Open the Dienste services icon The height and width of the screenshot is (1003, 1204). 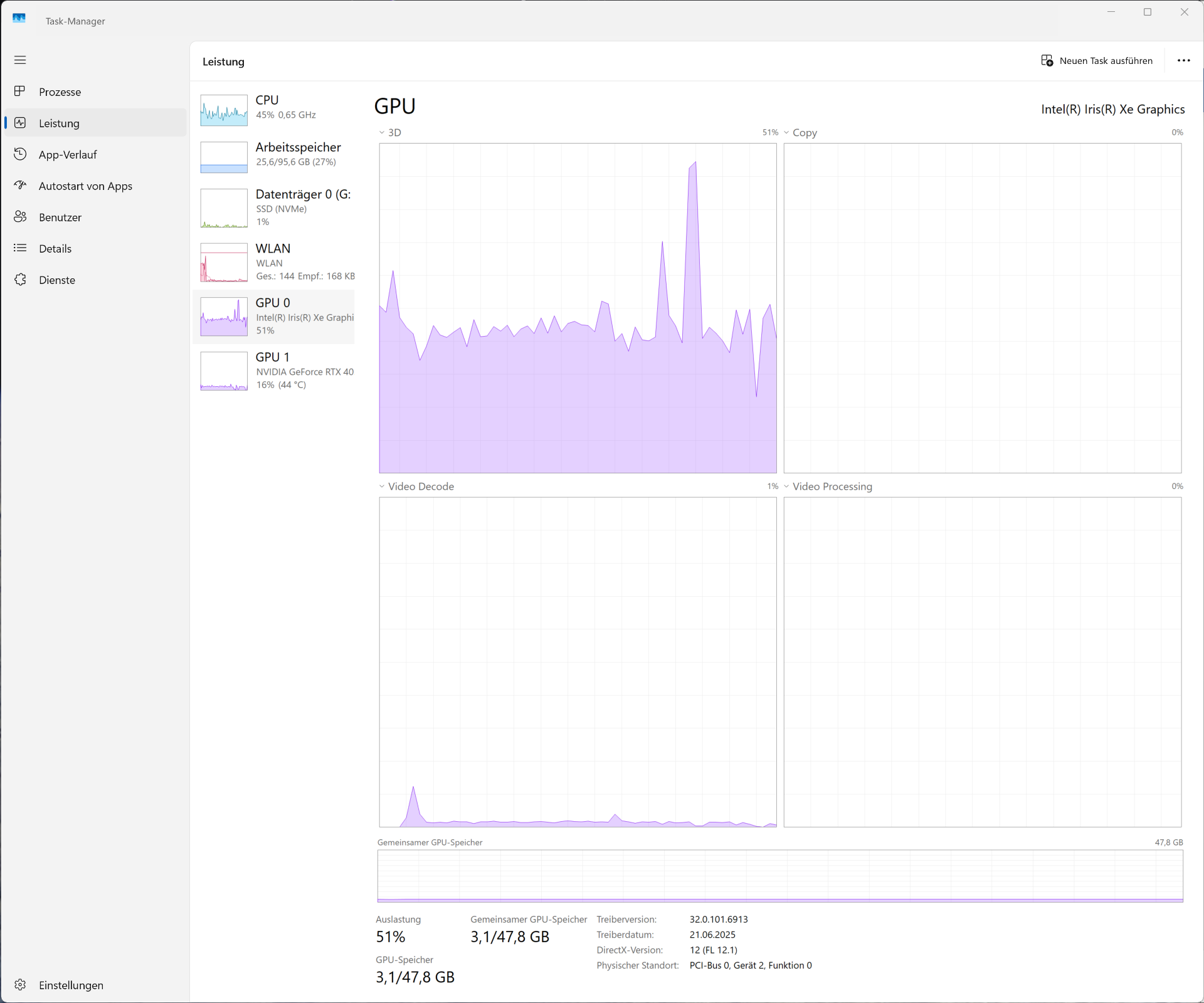[x=20, y=280]
